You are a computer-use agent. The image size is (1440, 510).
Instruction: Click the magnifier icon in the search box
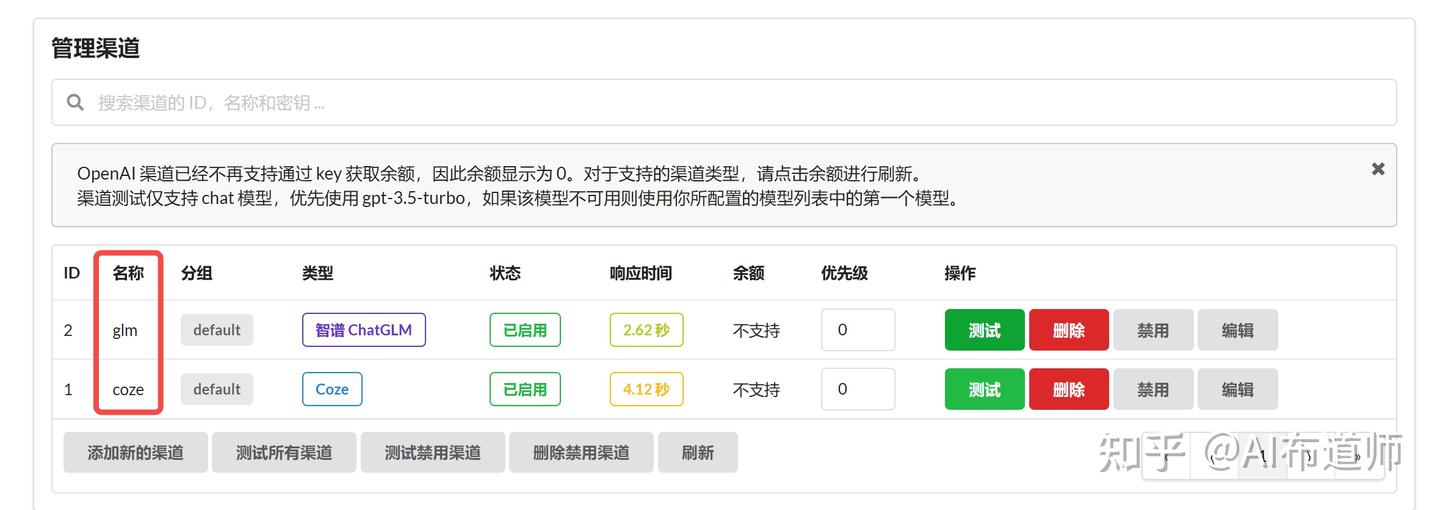75,103
